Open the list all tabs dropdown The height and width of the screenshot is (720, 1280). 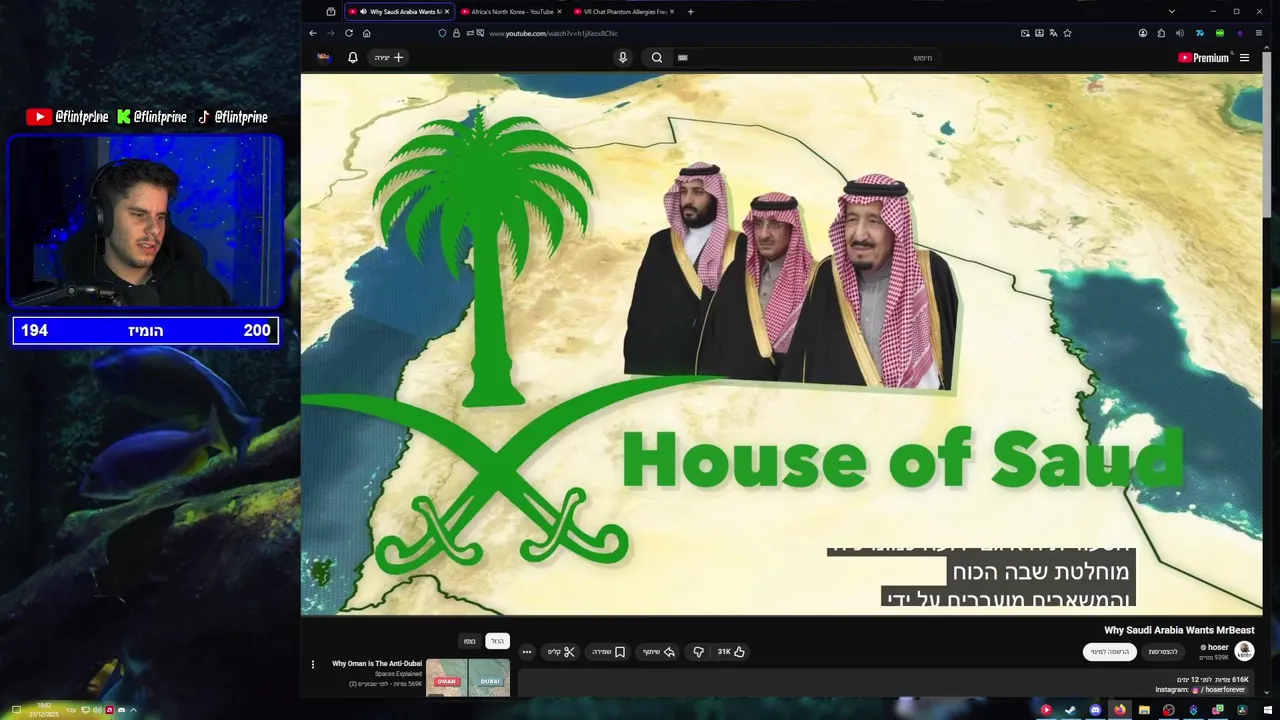click(x=1171, y=12)
